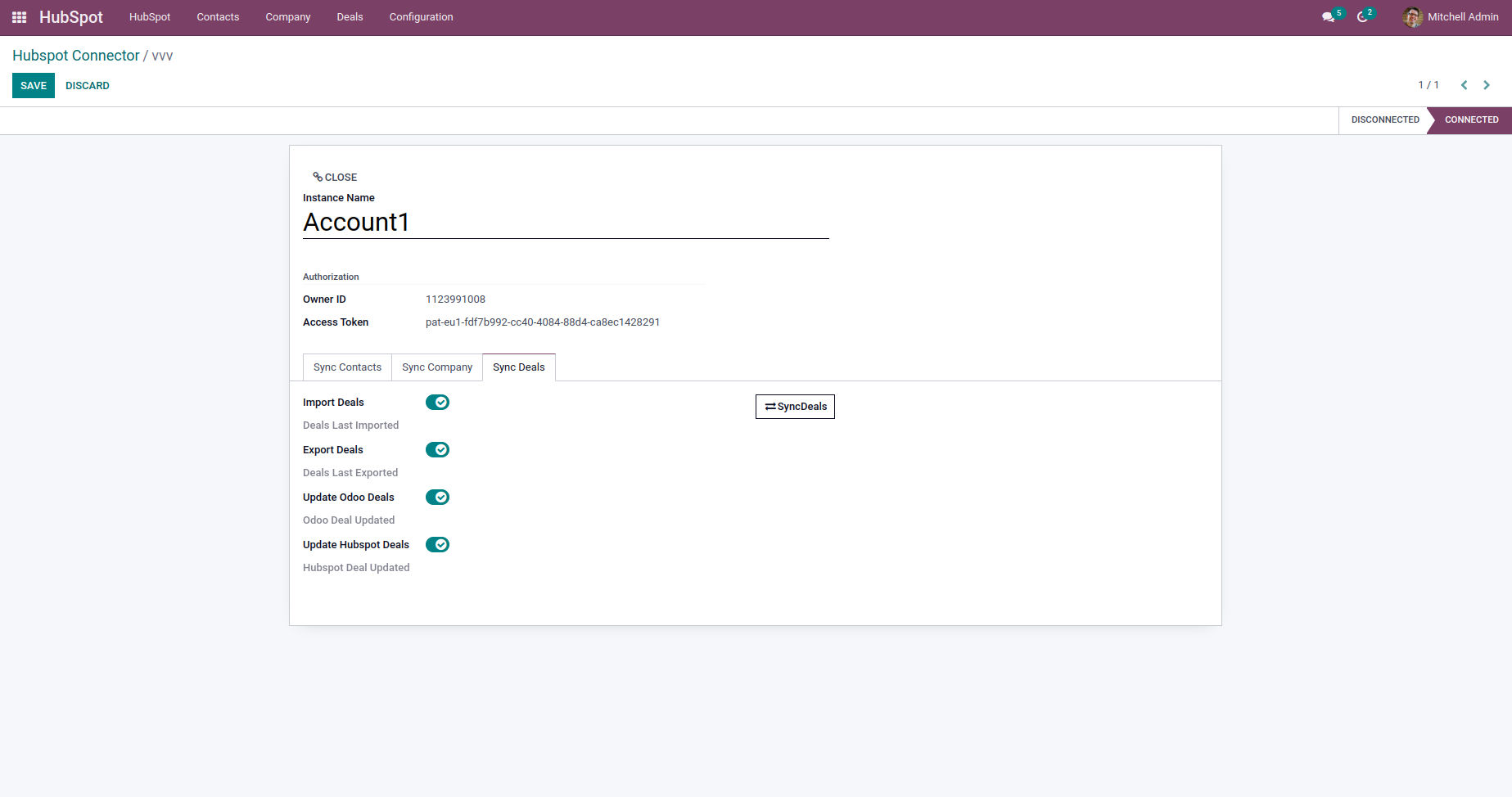Screen dimensions: 1512x797
Task: Discard changes to the record
Action: (88, 86)
